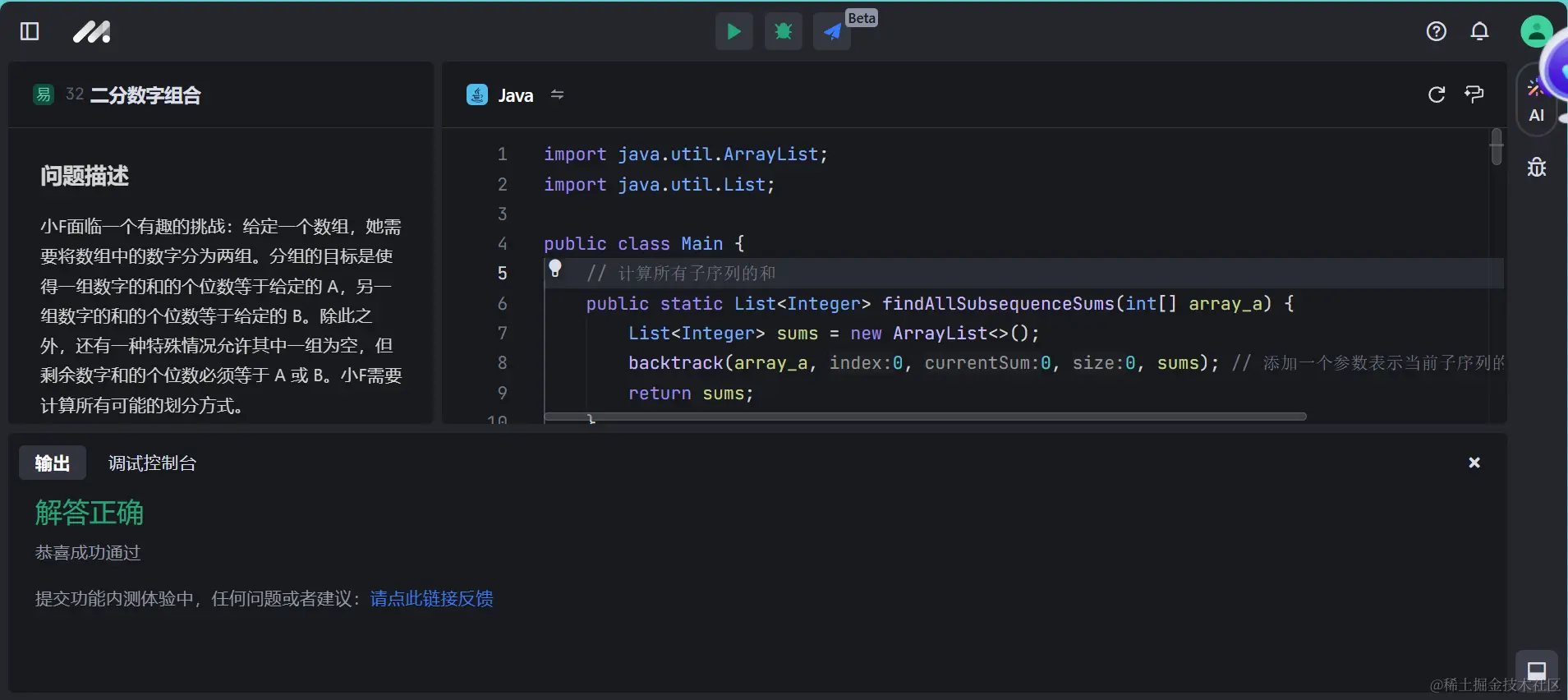Open notifications bell
Image resolution: width=1568 pixels, height=700 pixels.
[x=1479, y=31]
